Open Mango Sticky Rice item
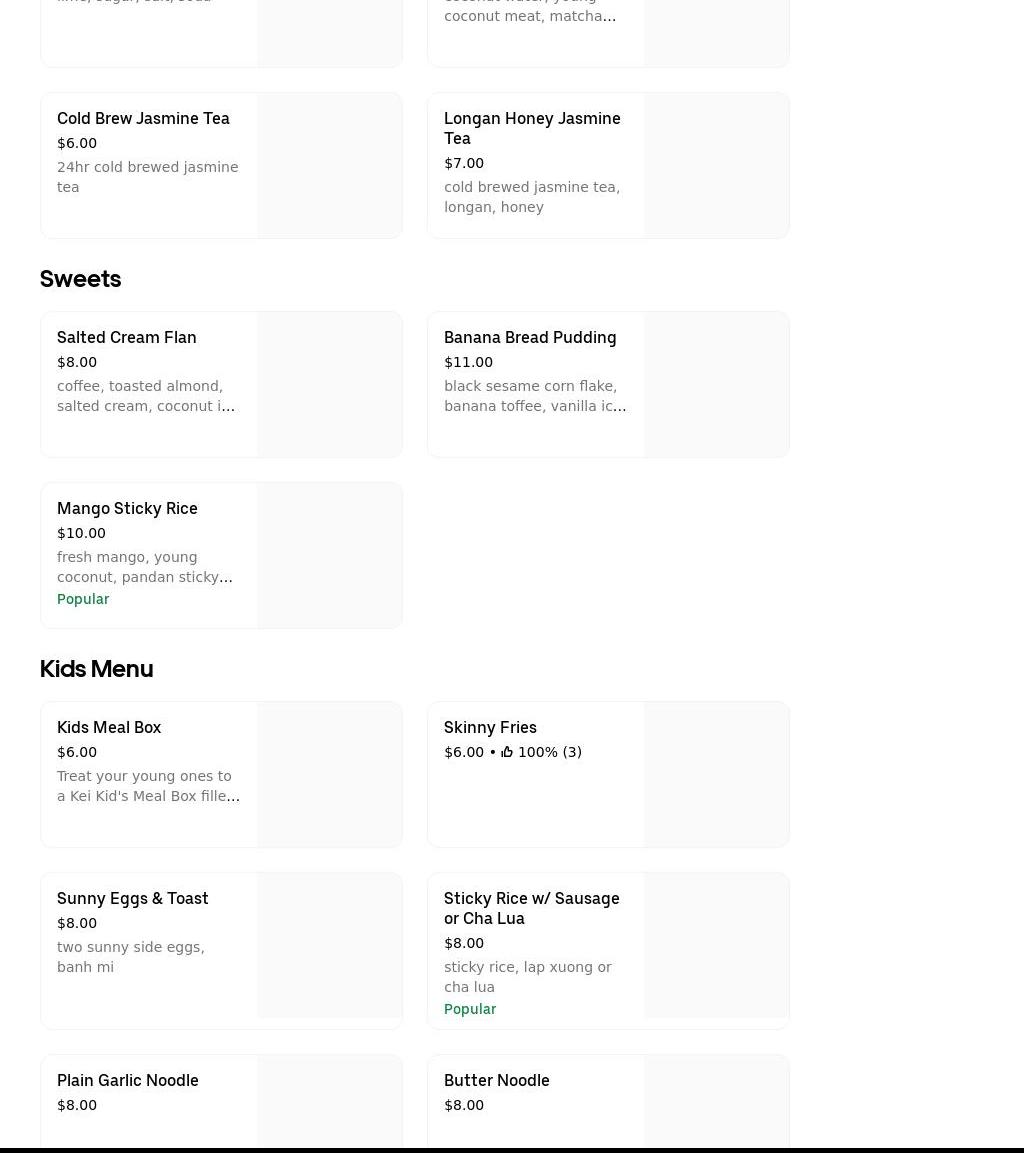The height and width of the screenshot is (1153, 1024). pyautogui.click(x=127, y=508)
